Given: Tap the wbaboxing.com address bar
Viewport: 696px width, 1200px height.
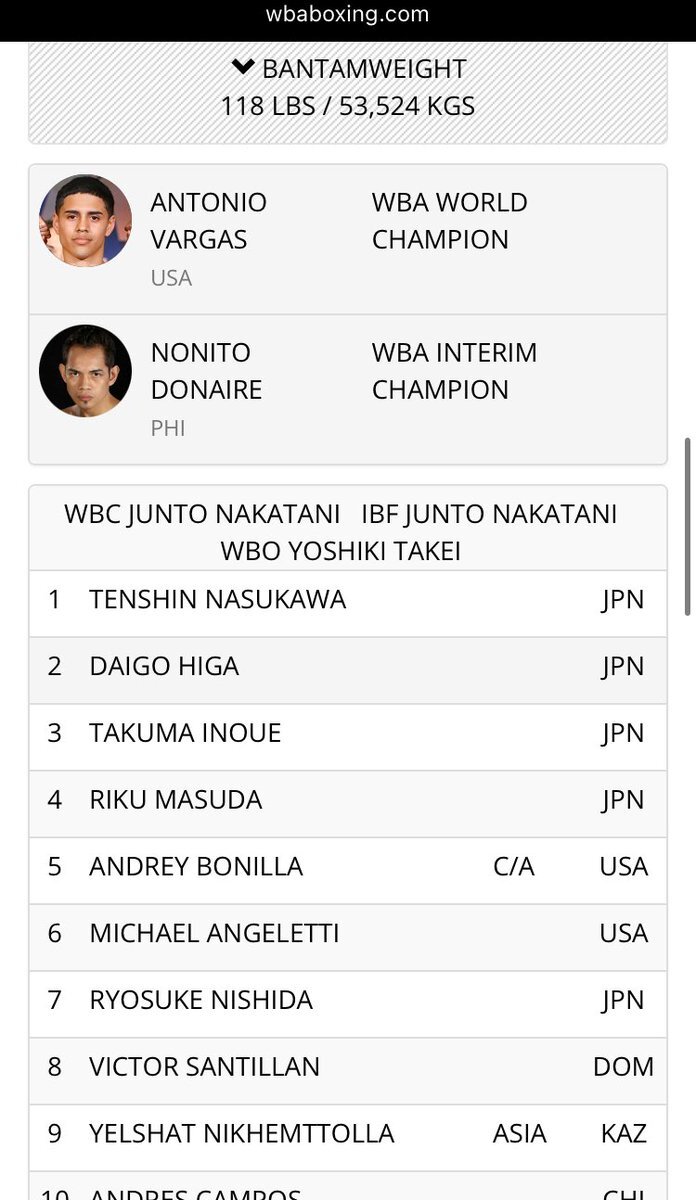Looking at the screenshot, I should [x=348, y=14].
